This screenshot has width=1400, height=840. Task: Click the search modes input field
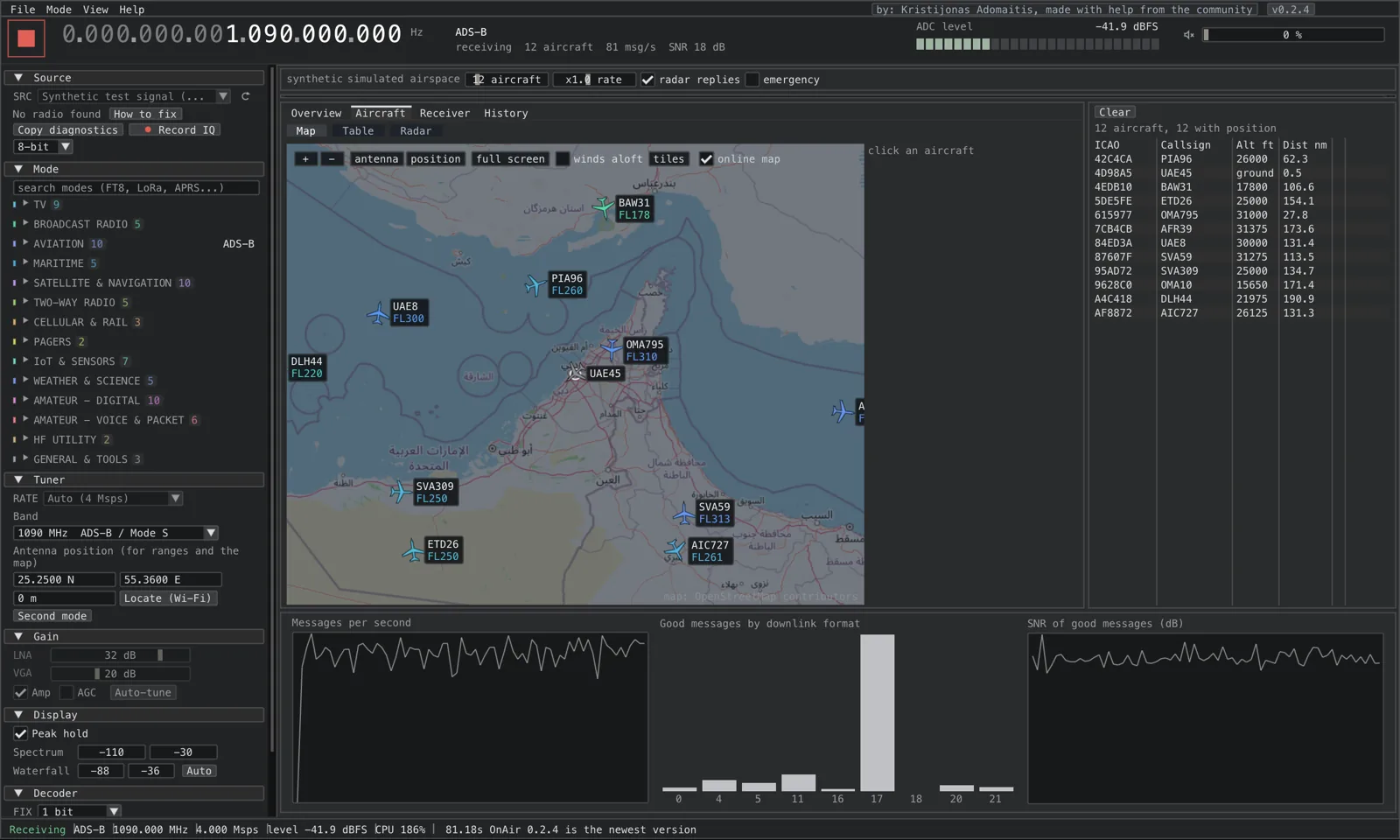136,187
